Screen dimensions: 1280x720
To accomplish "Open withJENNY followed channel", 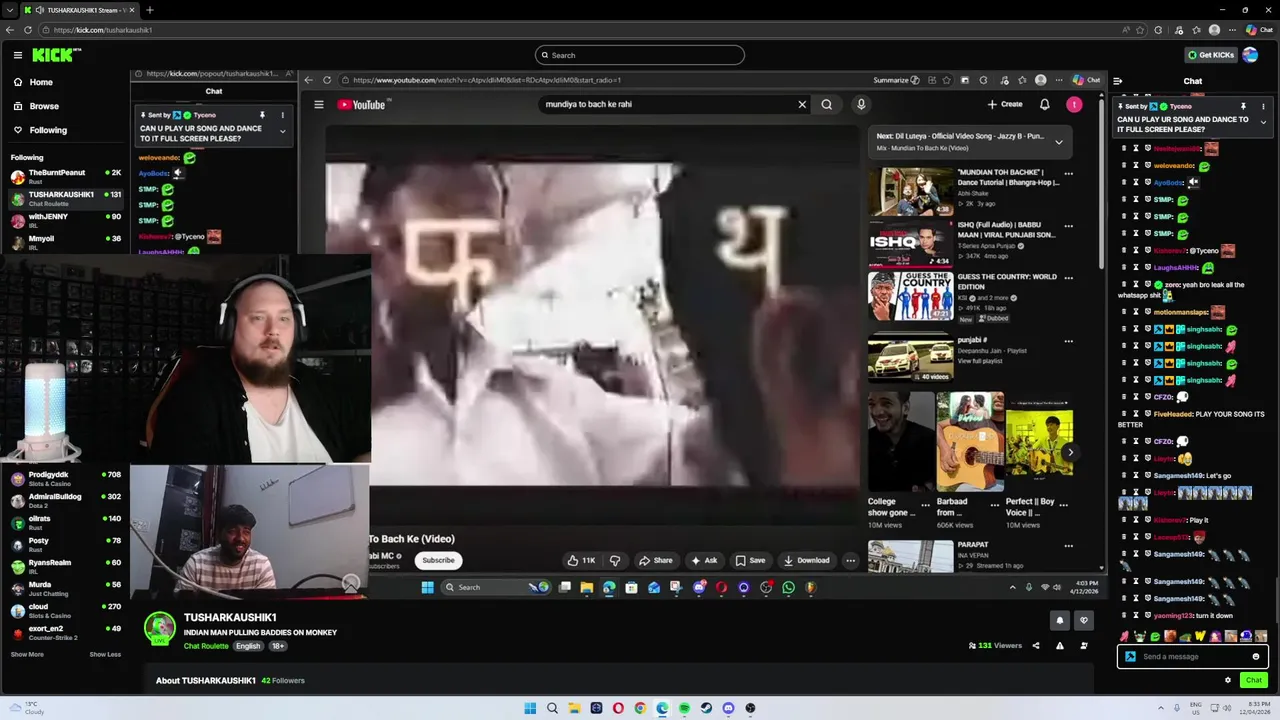I will pyautogui.click(x=65, y=220).
